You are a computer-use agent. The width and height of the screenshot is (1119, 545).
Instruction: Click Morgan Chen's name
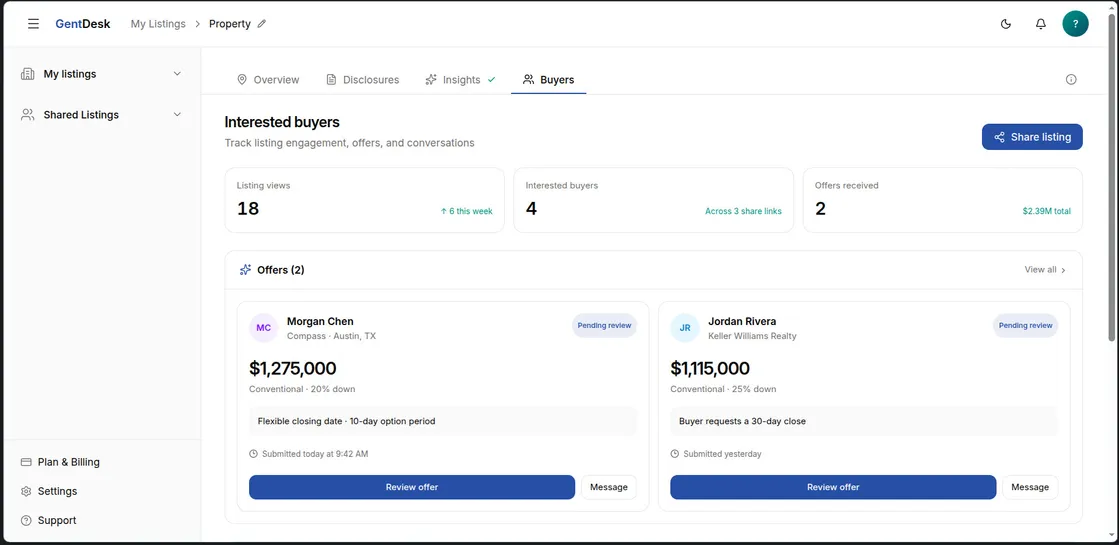click(x=320, y=321)
